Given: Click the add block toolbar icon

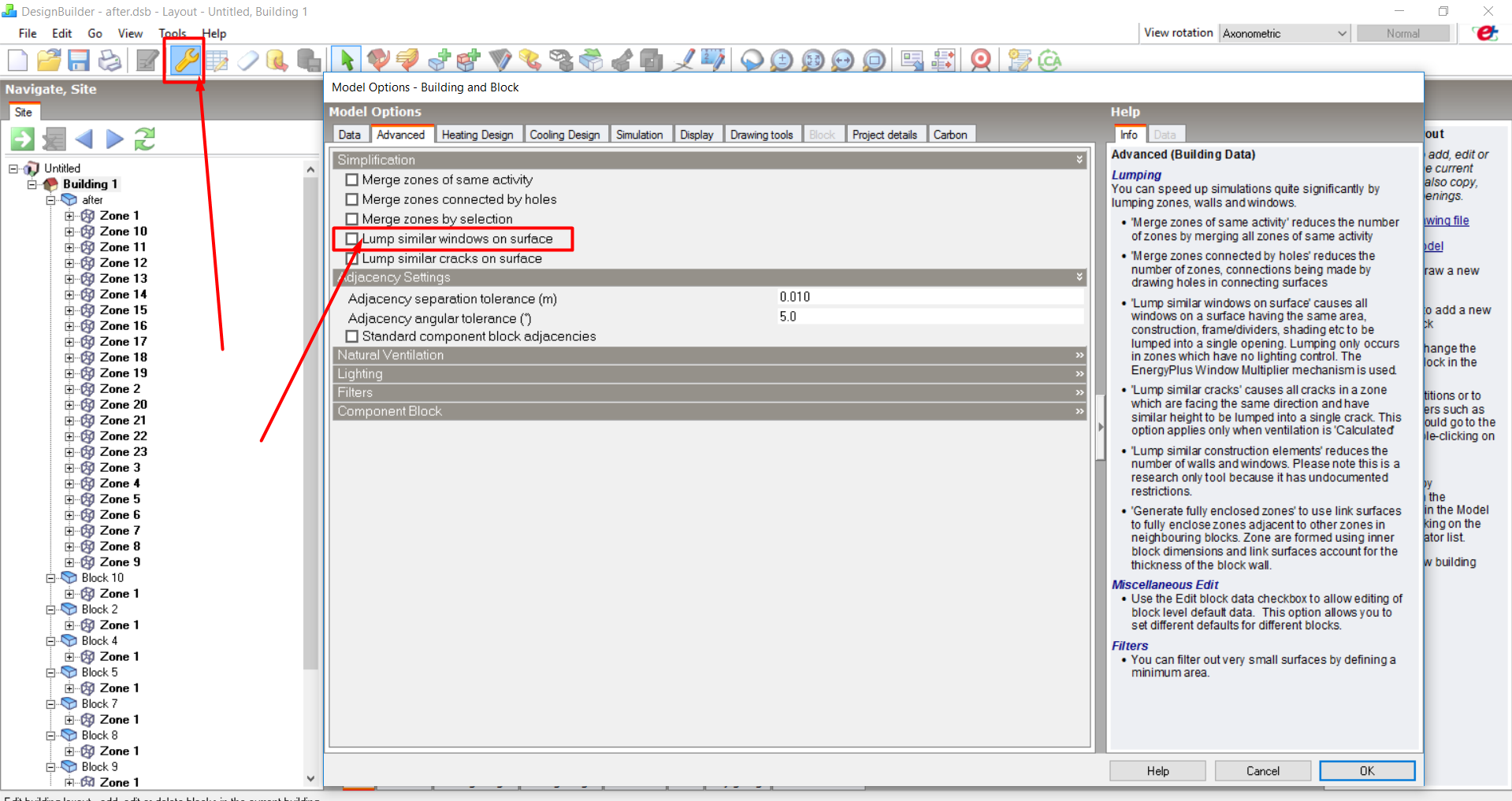Looking at the screenshot, I should (x=440, y=60).
